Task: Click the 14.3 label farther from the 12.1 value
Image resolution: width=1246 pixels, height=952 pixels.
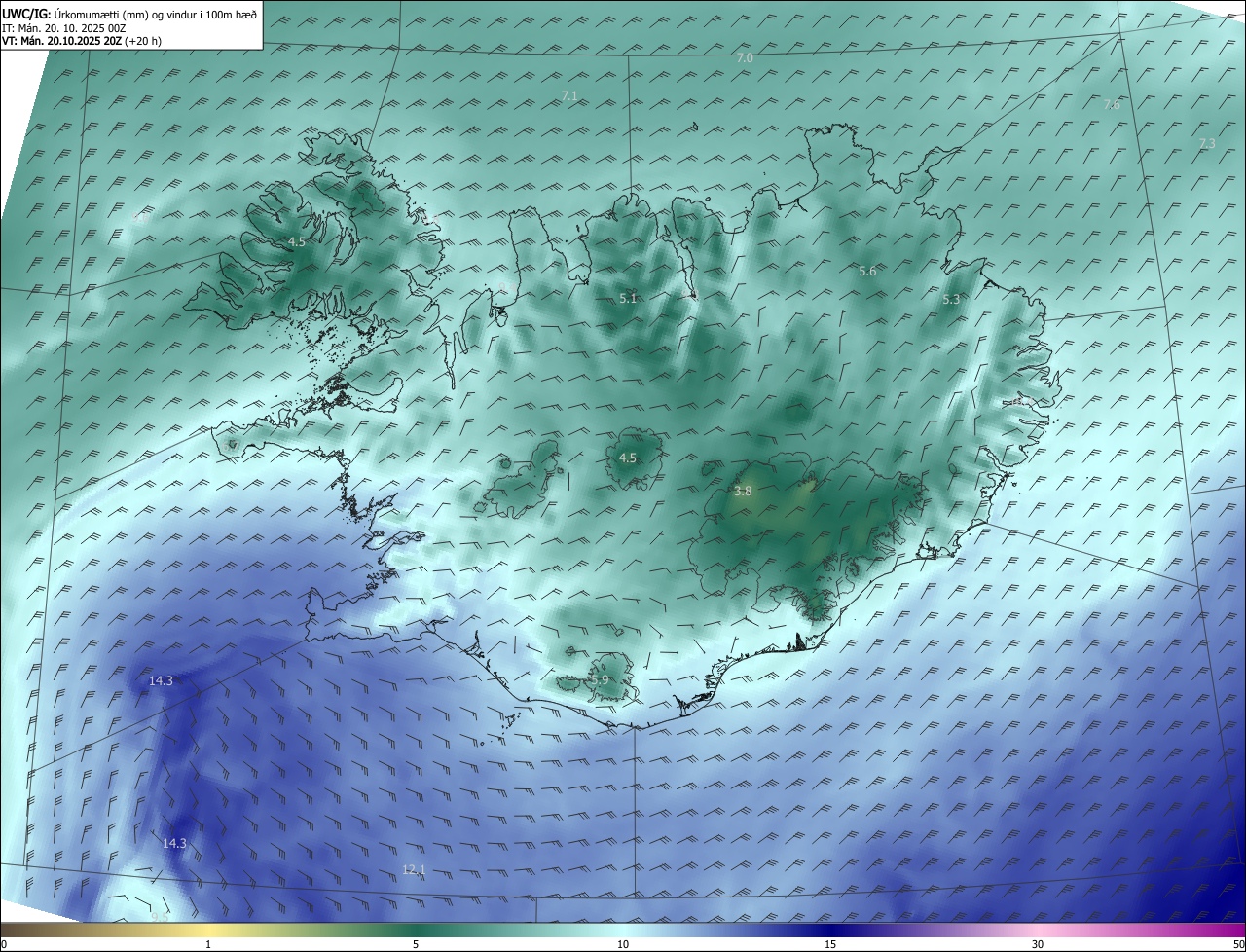Action: click(161, 680)
